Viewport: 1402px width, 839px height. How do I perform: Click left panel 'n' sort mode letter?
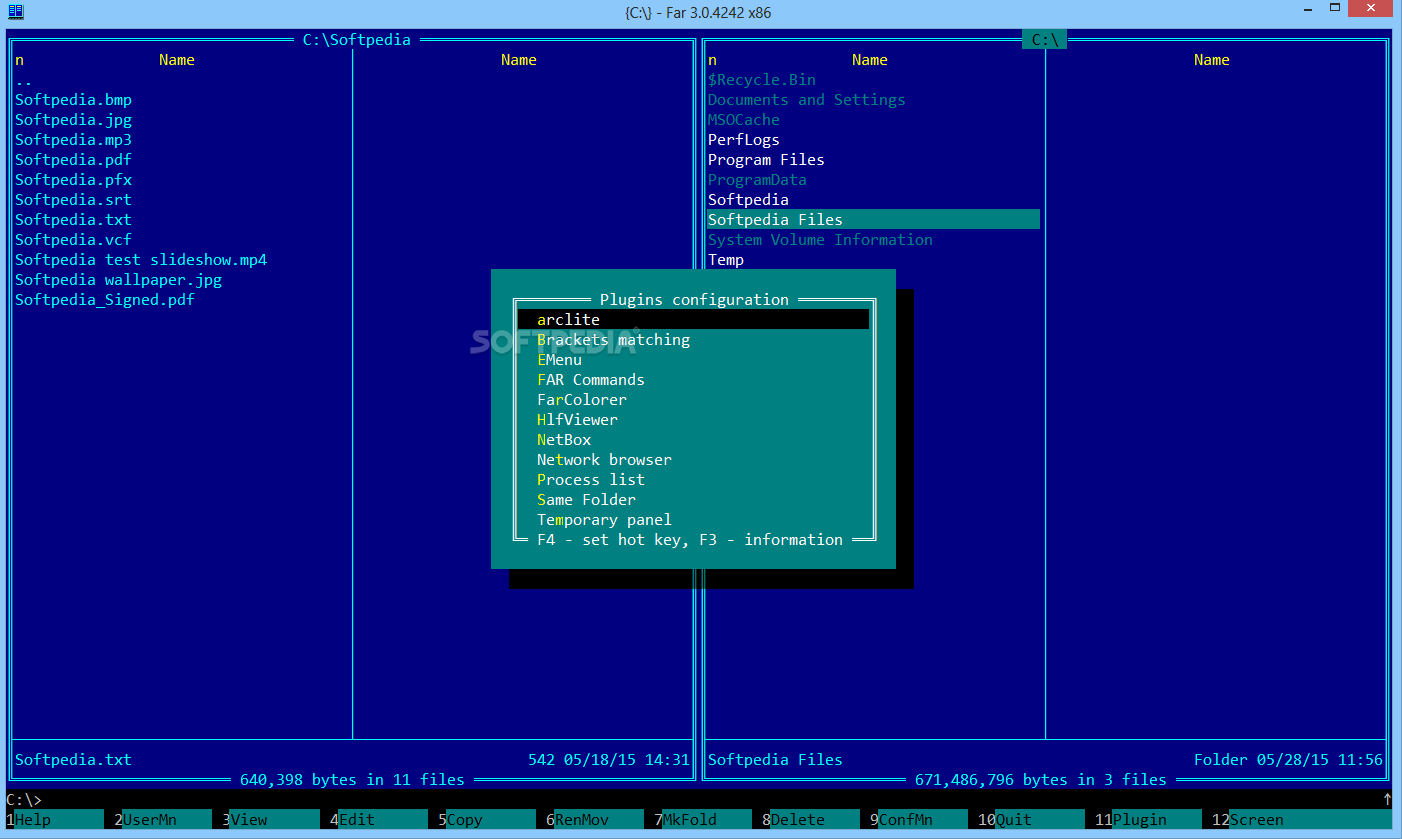pyautogui.click(x=19, y=60)
